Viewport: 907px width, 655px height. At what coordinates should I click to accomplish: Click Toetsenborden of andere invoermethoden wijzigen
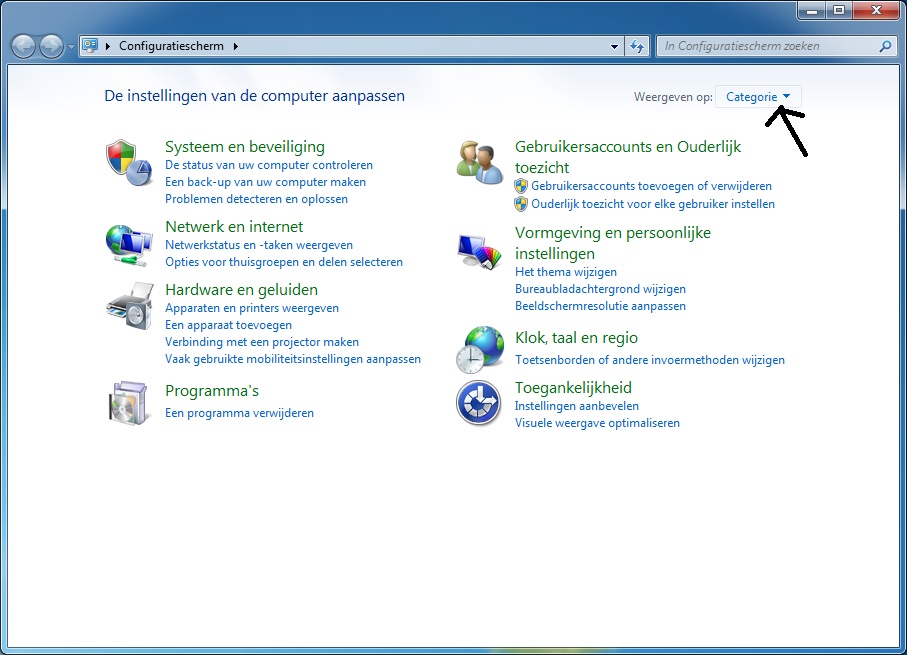650,360
